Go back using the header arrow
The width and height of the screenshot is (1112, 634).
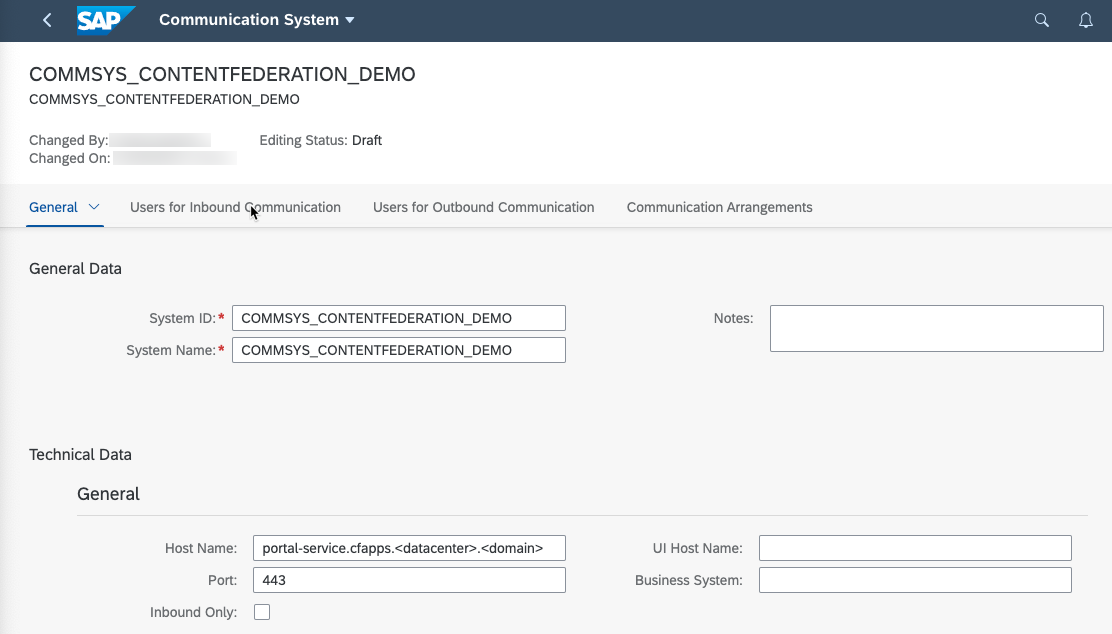click(x=48, y=20)
